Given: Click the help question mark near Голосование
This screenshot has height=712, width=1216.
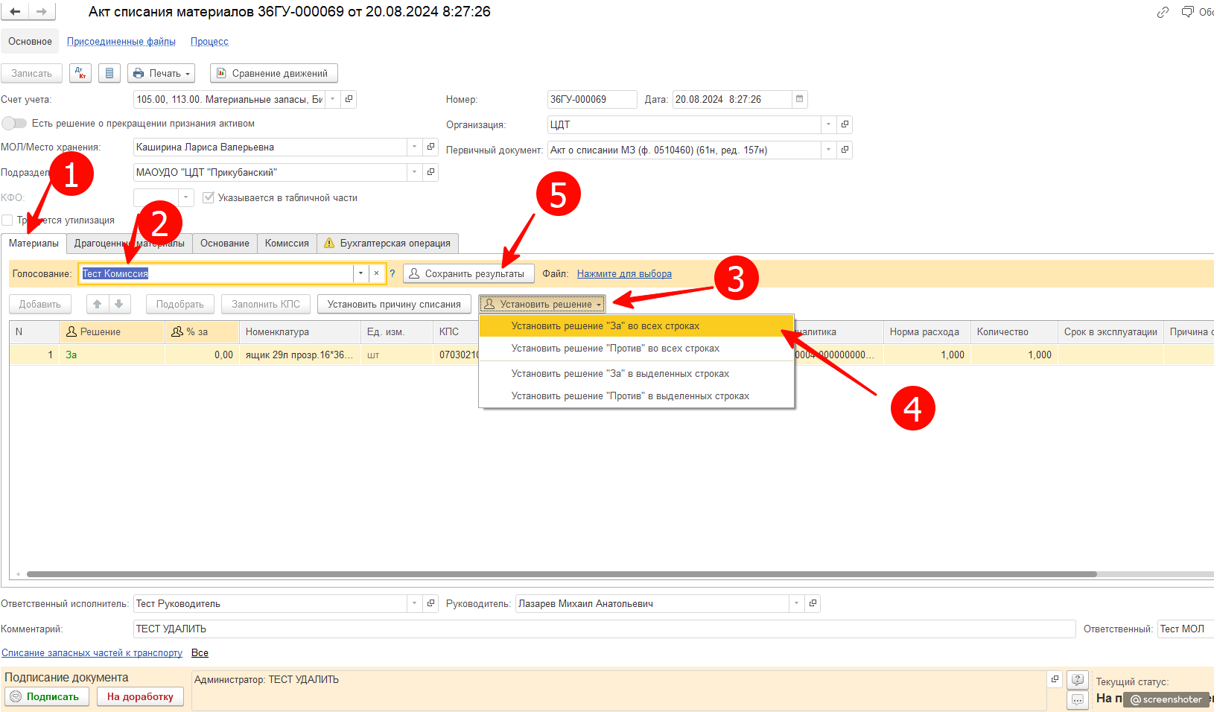Looking at the screenshot, I should [392, 273].
